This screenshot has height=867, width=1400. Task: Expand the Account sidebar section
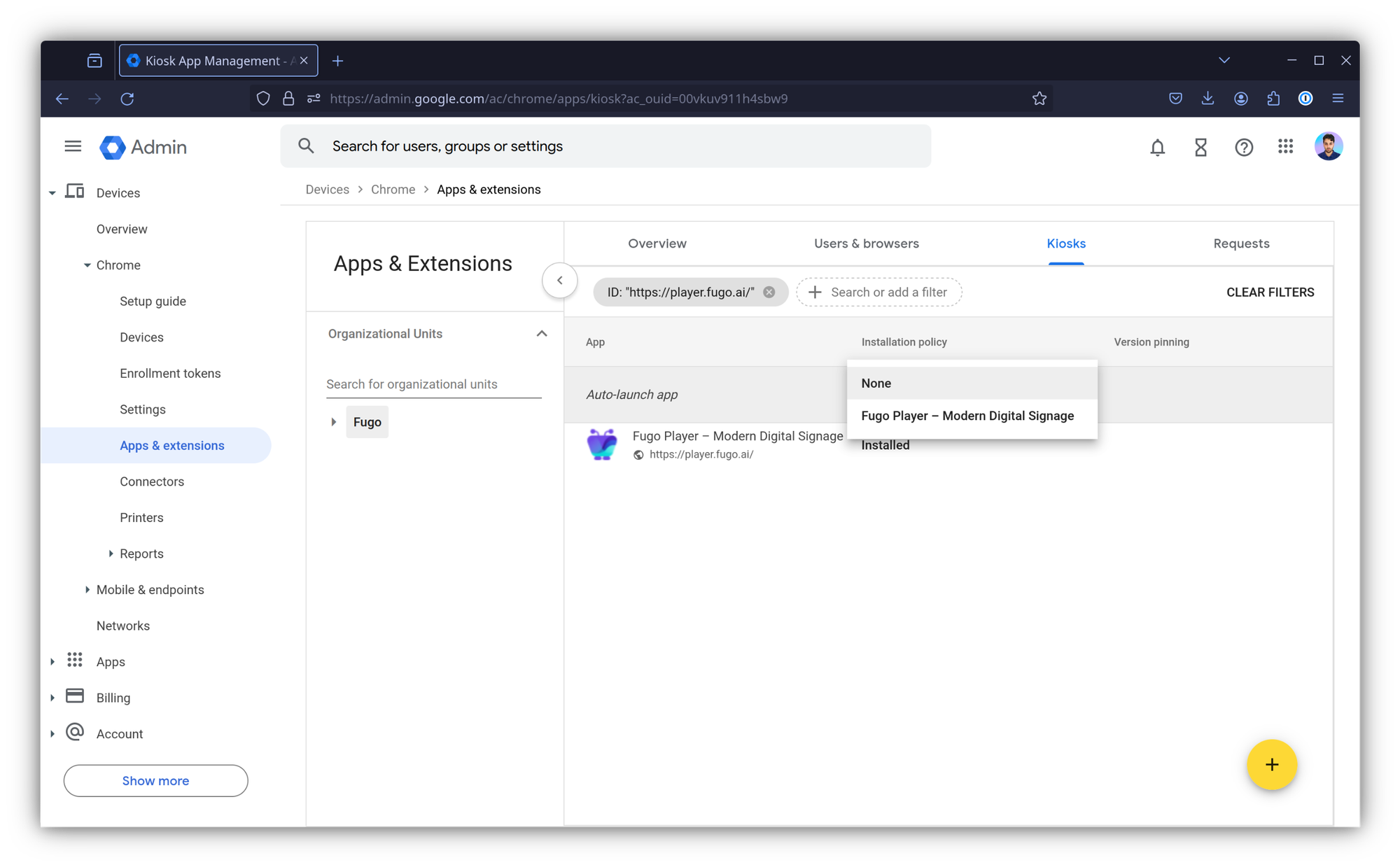coord(52,734)
